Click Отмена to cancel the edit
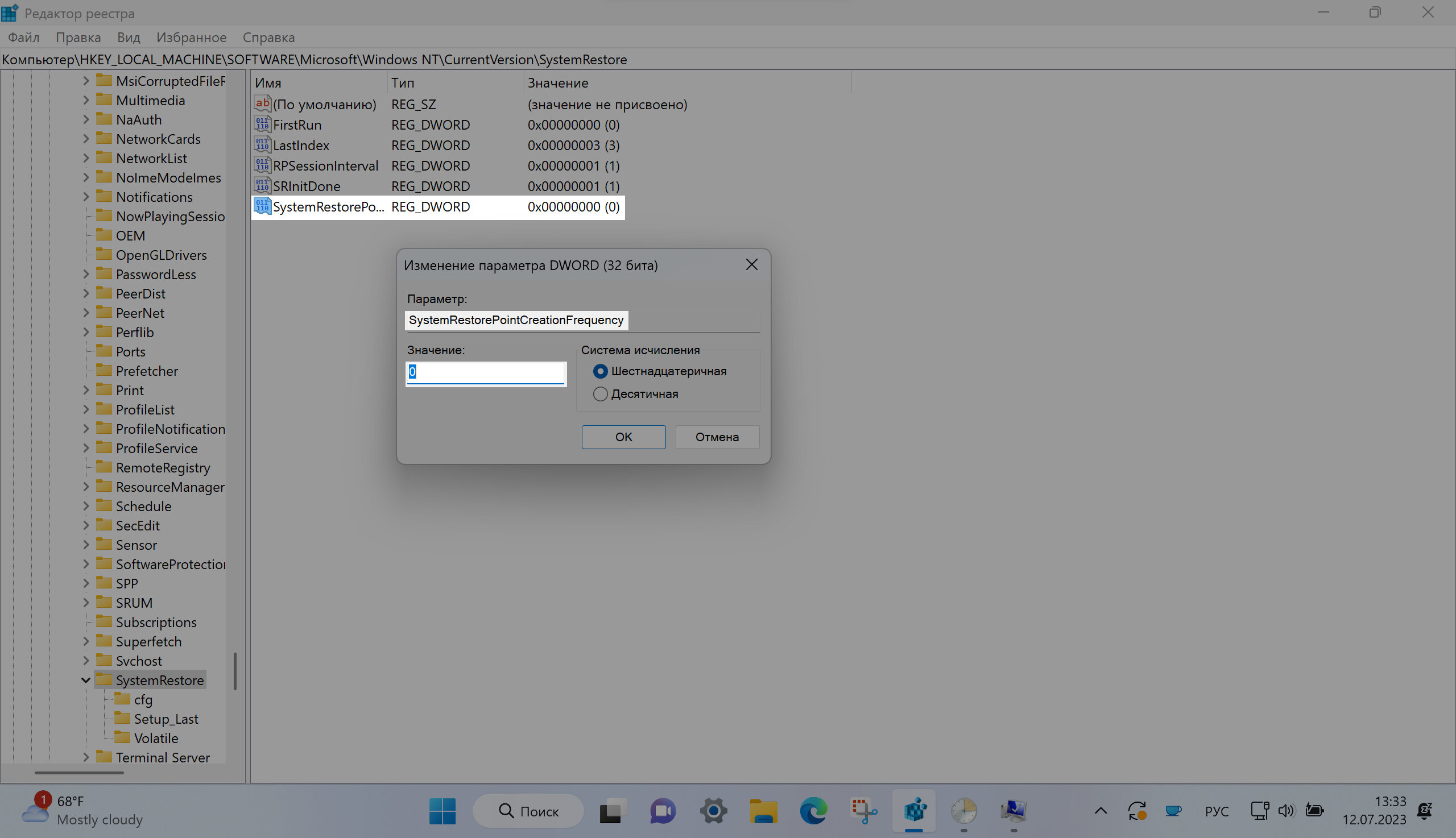Viewport: 1456px width, 838px height. pyautogui.click(x=717, y=437)
